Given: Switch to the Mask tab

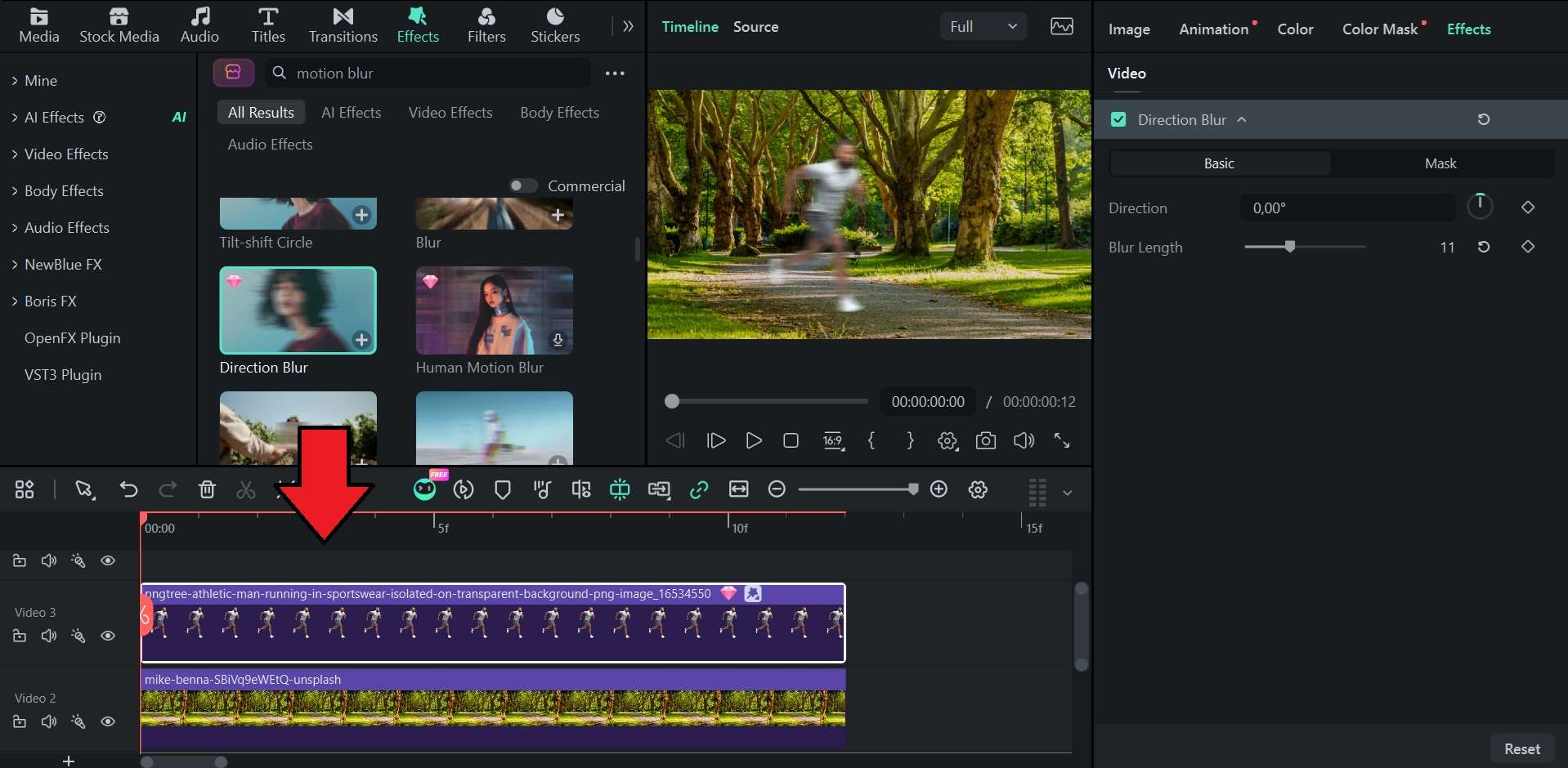Looking at the screenshot, I should [1440, 163].
